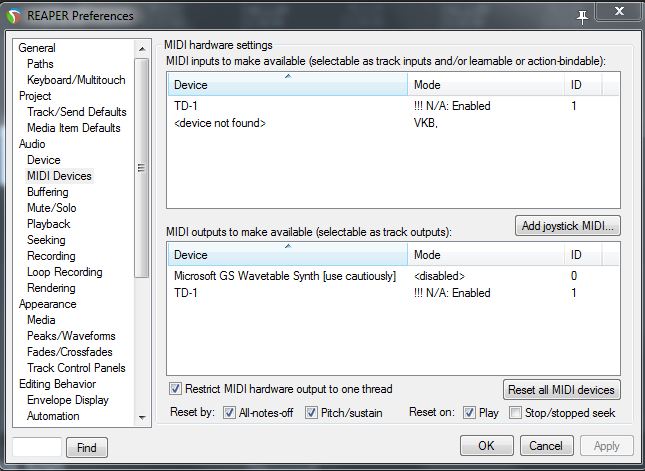
Task: Toggle the Pitch/sustain reset checkbox
Action: point(311,413)
